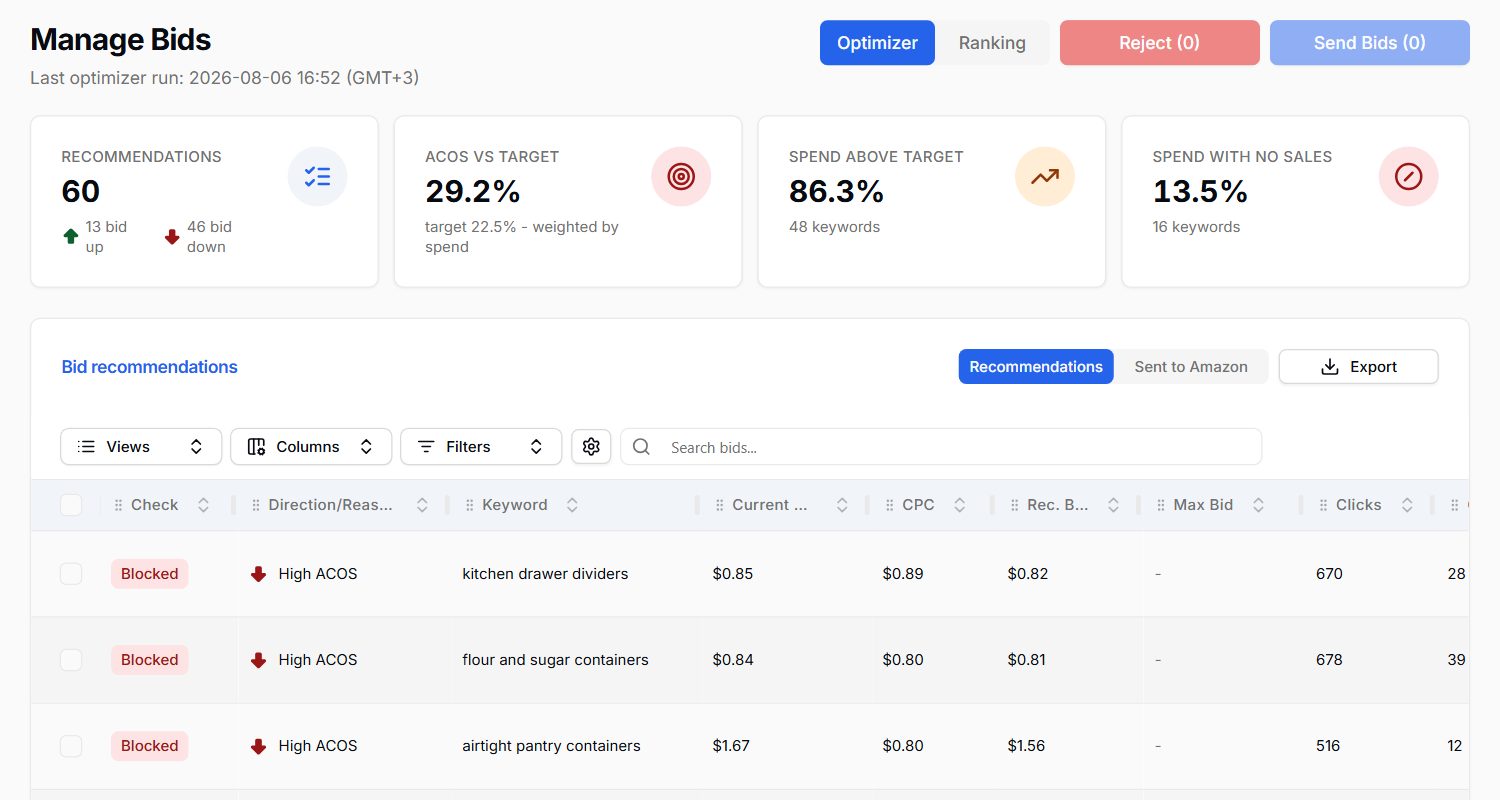The image size is (1500, 800).
Task: Click the drag handle on CPC column
Action: coord(889,505)
